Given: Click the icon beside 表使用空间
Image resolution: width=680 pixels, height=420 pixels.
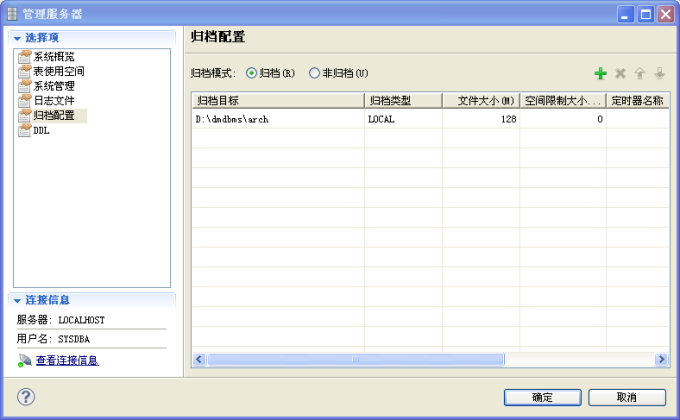Looking at the screenshot, I should pyautogui.click(x=25, y=71).
